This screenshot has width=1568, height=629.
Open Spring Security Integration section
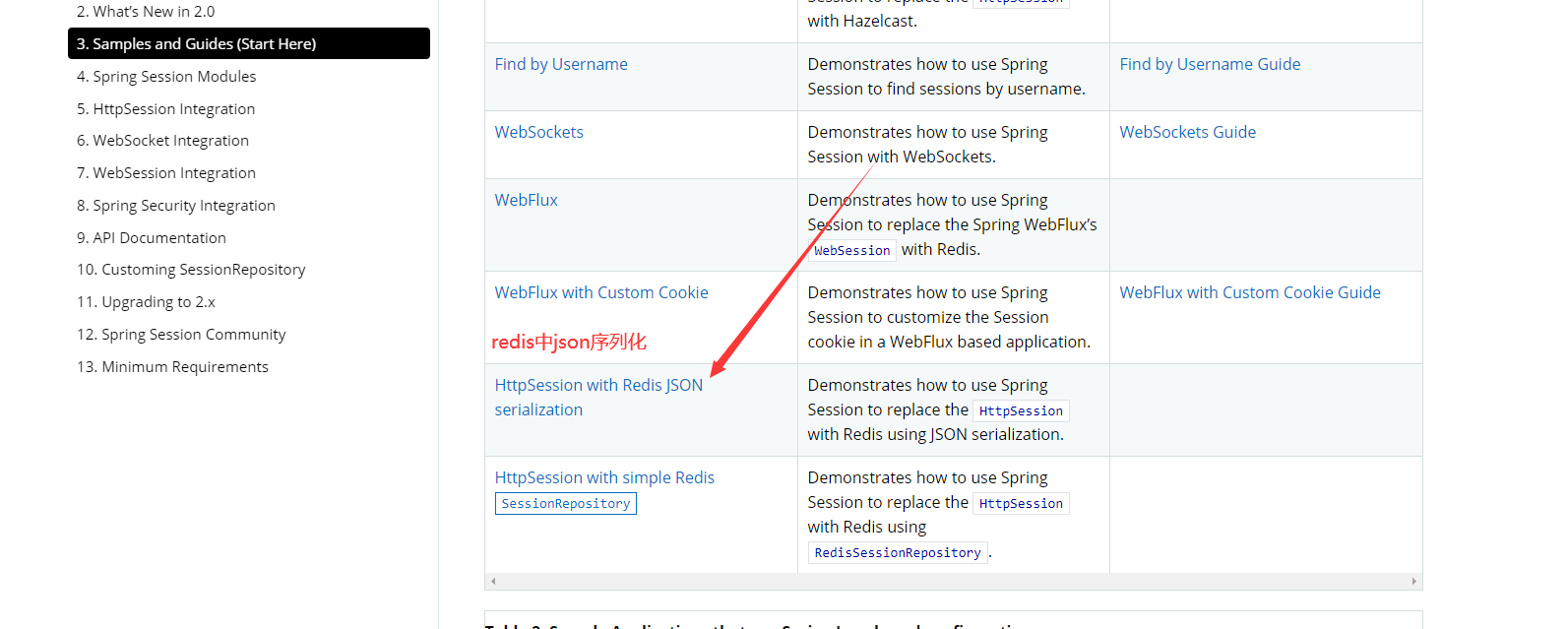[176, 205]
